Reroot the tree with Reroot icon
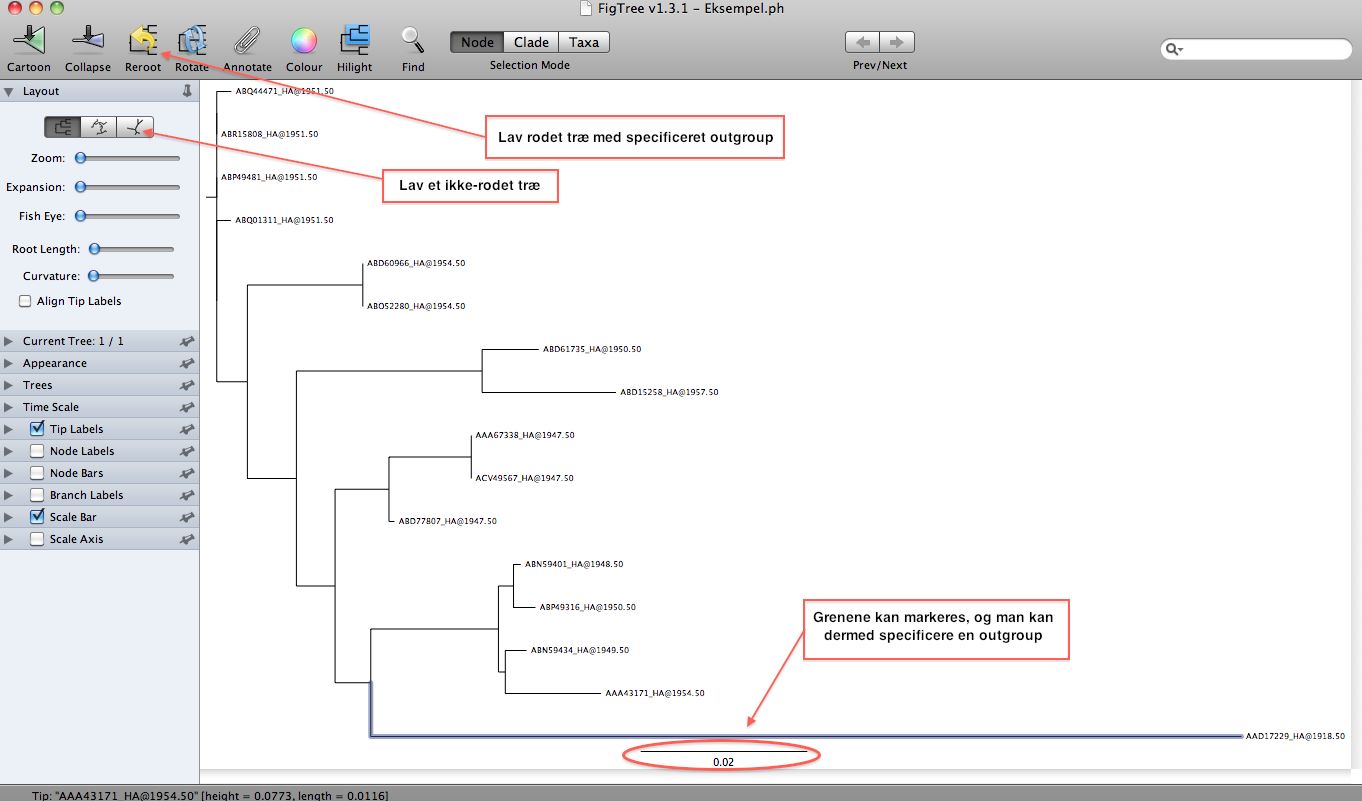1362x801 pixels. (x=143, y=41)
